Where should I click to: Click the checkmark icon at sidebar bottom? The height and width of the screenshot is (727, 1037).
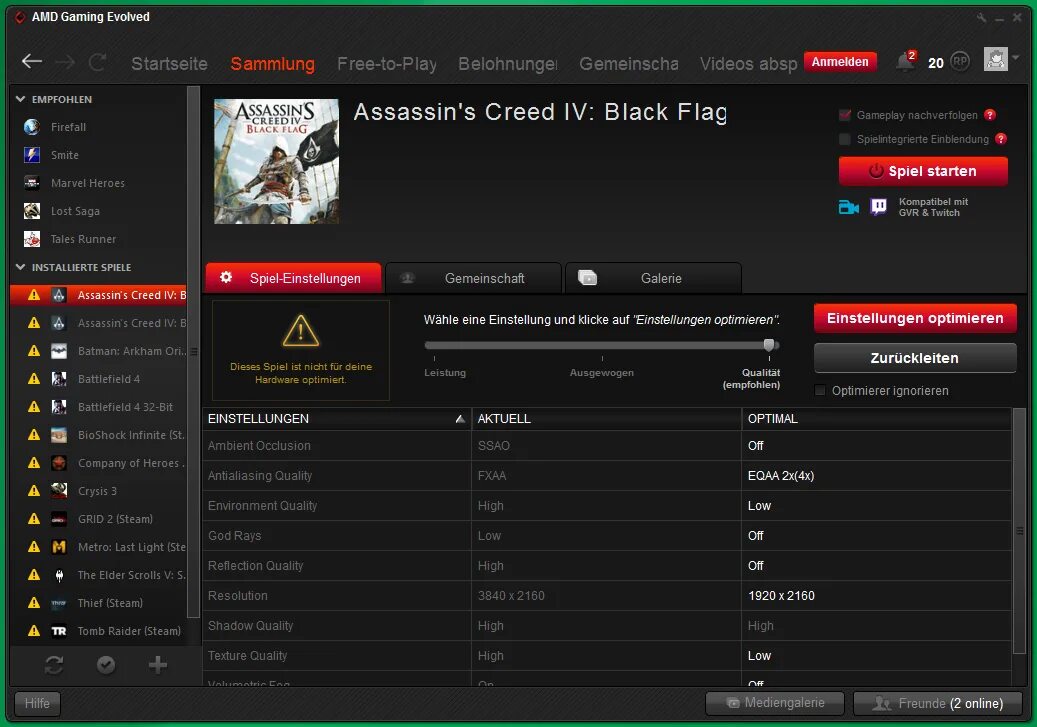tap(106, 665)
